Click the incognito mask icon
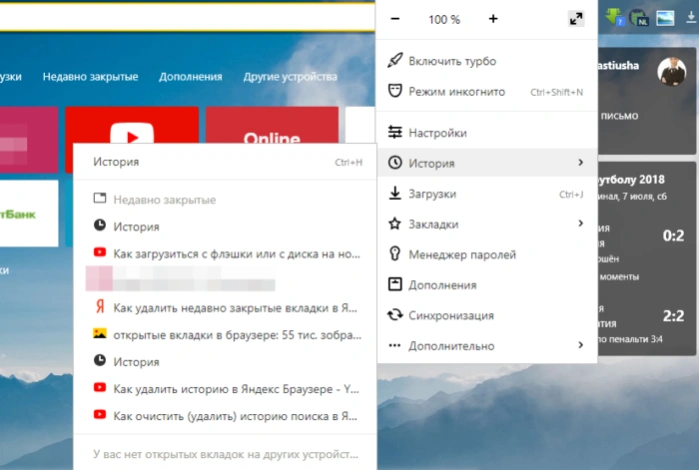 pos(395,91)
